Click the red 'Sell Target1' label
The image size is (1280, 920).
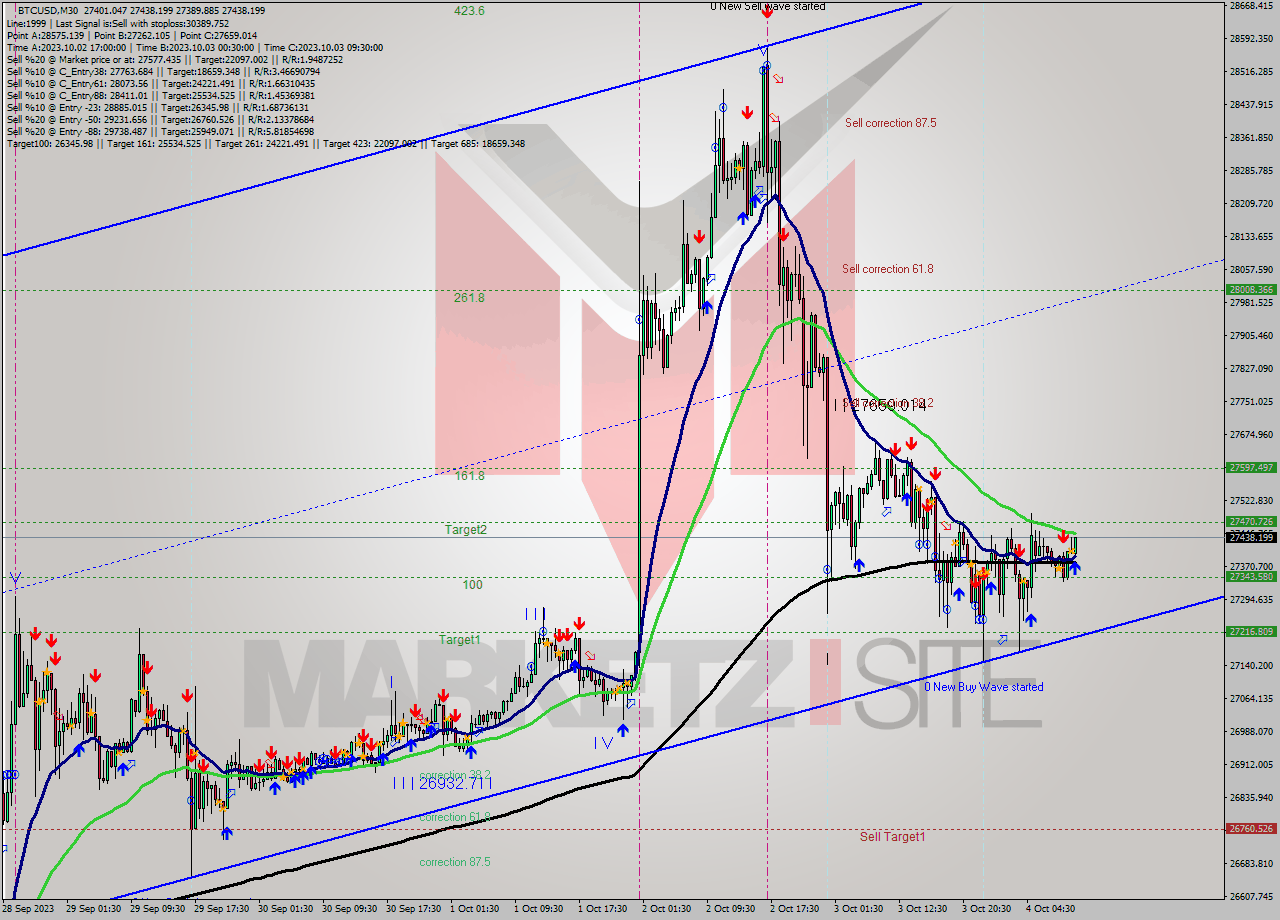[892, 836]
